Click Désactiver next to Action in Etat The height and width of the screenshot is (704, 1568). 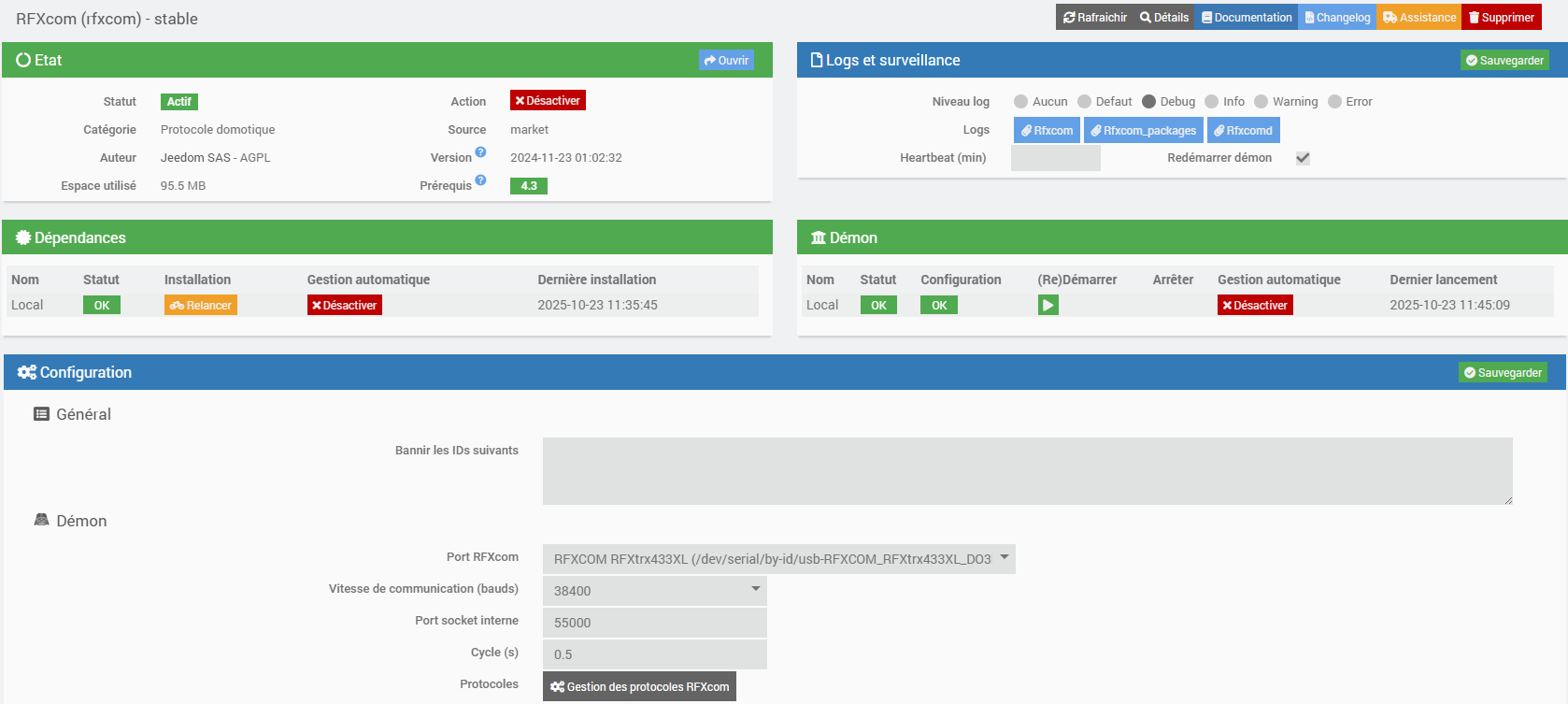[548, 101]
